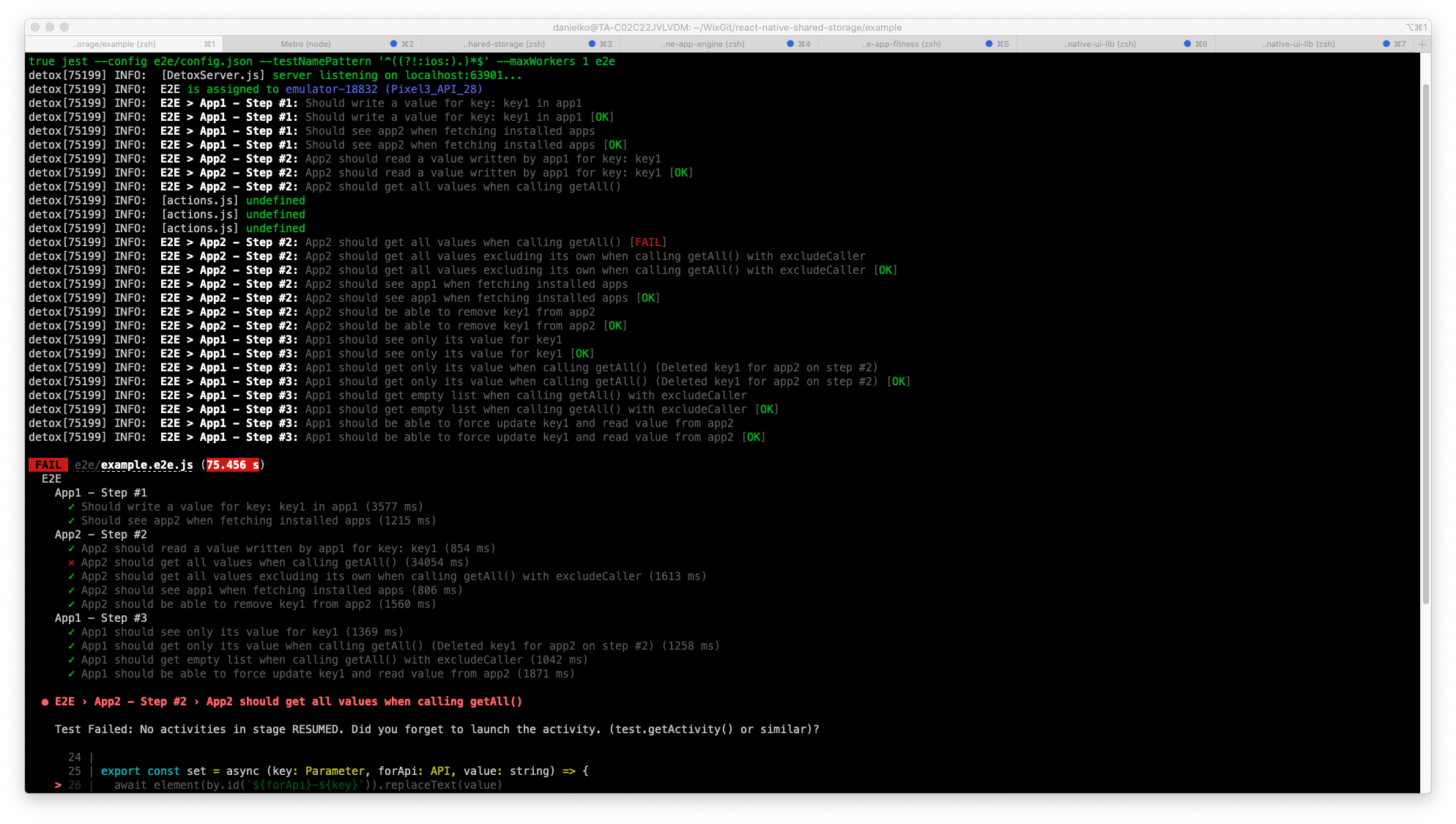
Task: Click the red bullet before the E2E failure header
Action: tap(44, 702)
